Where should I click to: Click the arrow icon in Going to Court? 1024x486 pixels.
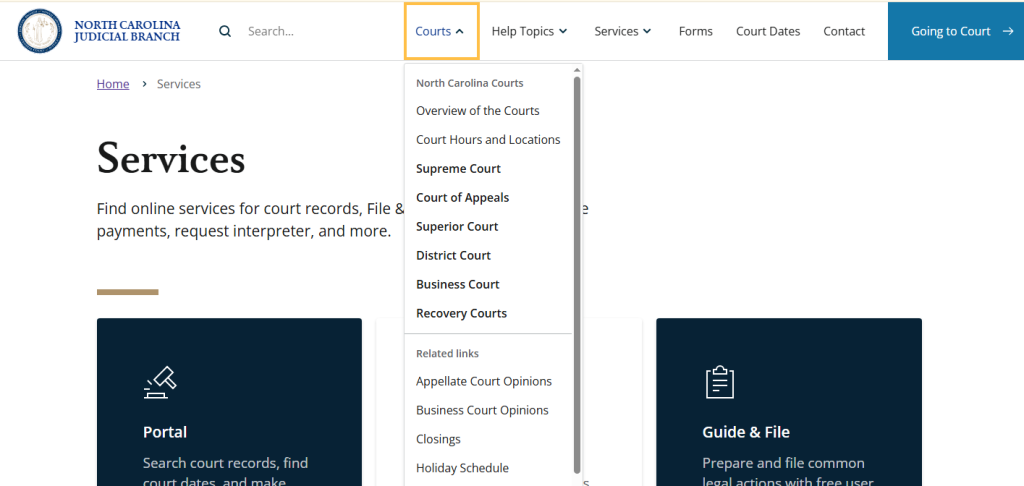pos(1007,31)
